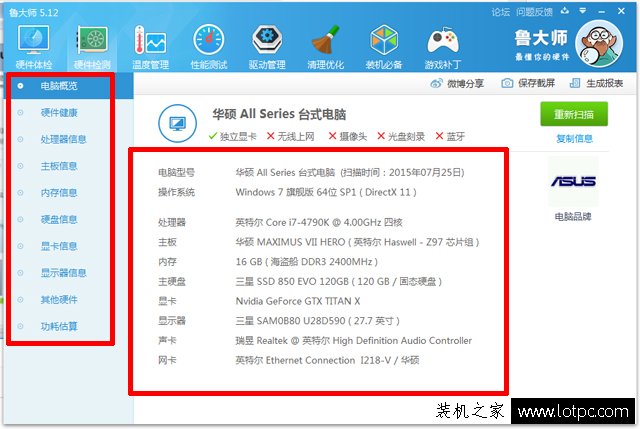The width and height of the screenshot is (640, 429).
Task: Click the ASUS brand logo
Action: (573, 181)
